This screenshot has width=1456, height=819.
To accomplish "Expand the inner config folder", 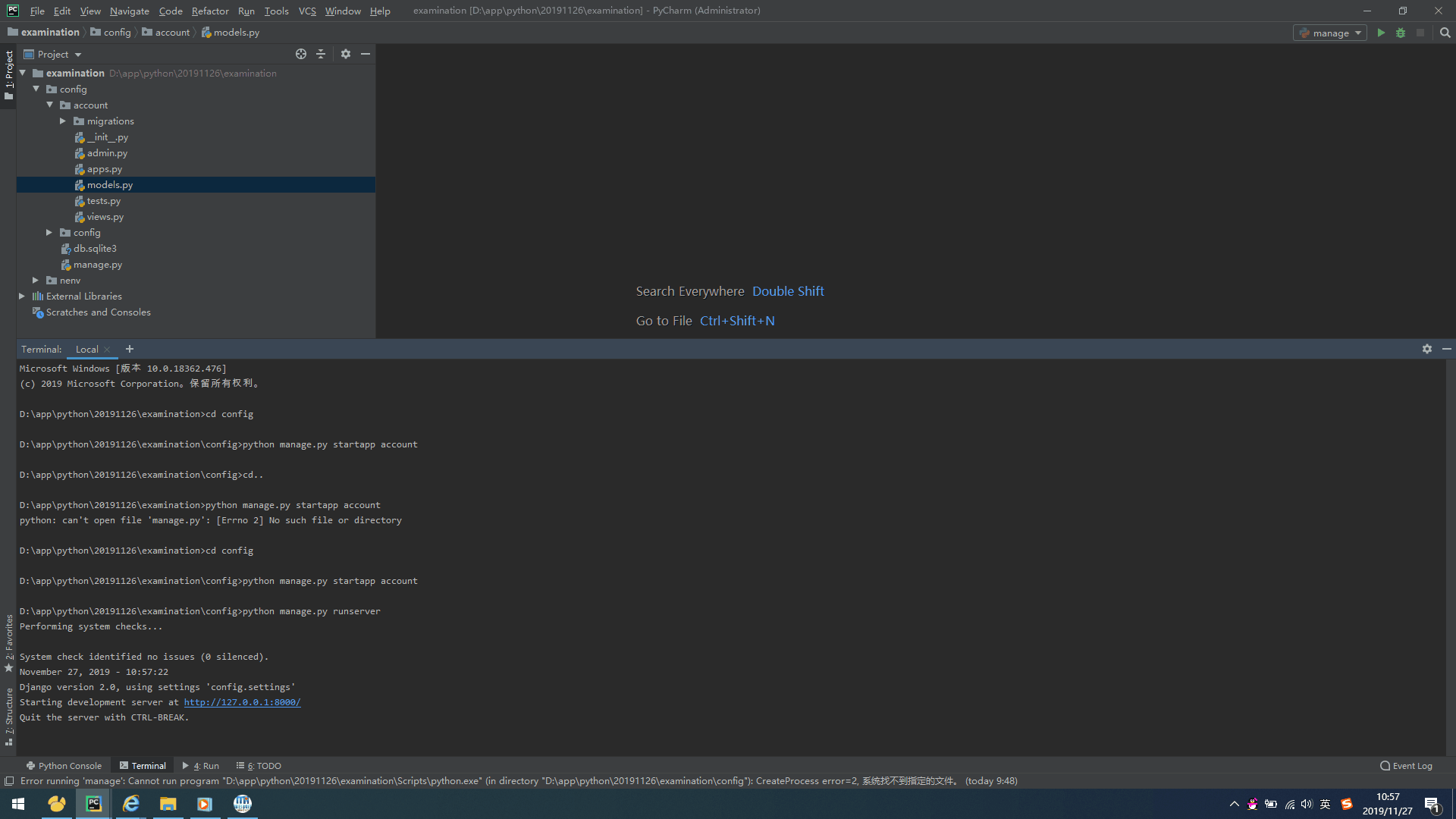I will [x=49, y=232].
